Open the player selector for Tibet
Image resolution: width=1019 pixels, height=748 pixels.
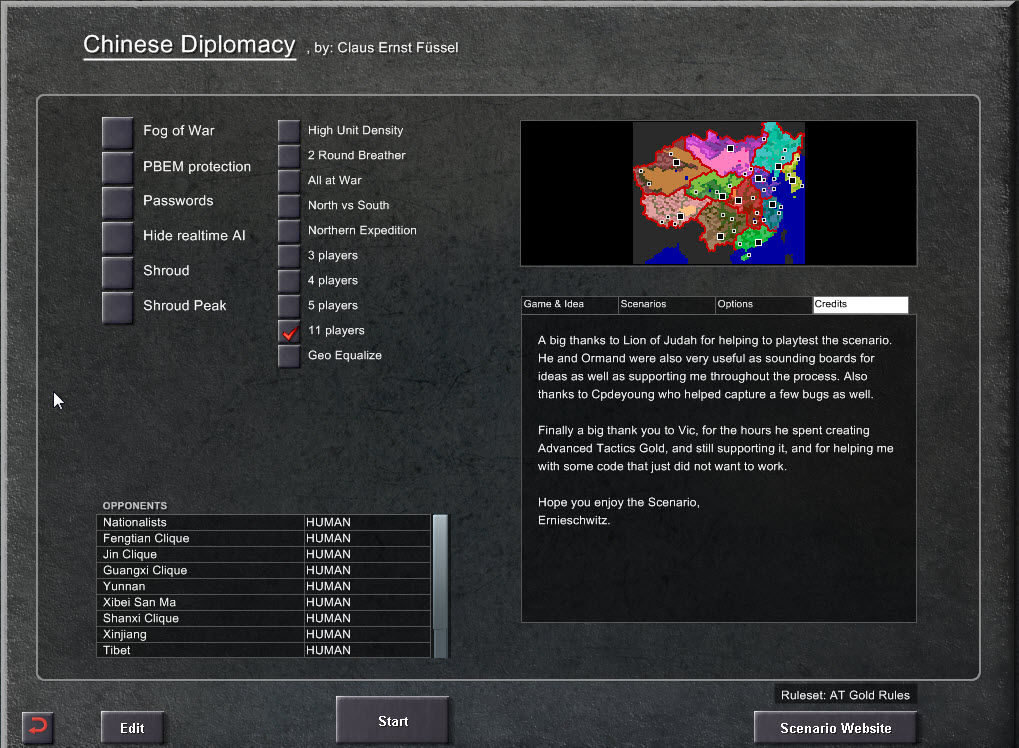[366, 650]
